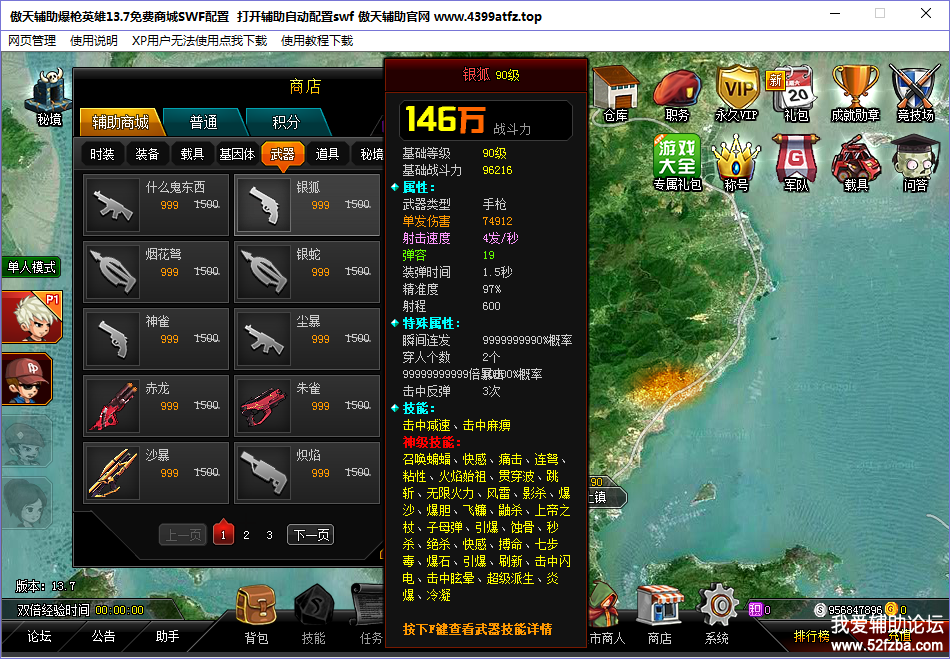Image resolution: width=950 pixels, height=659 pixels.
Task: Select 什么鬼东西 weapon item
Action: 156,205
